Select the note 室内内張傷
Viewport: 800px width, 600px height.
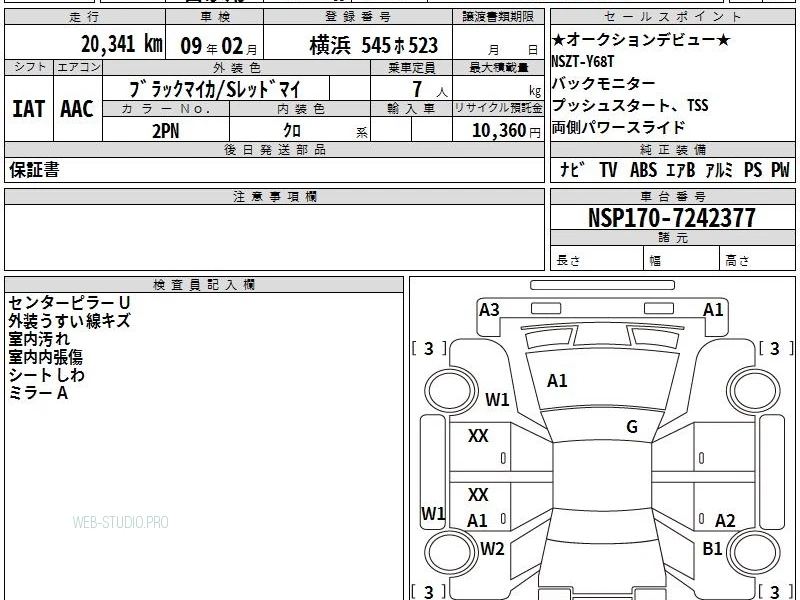(45, 357)
